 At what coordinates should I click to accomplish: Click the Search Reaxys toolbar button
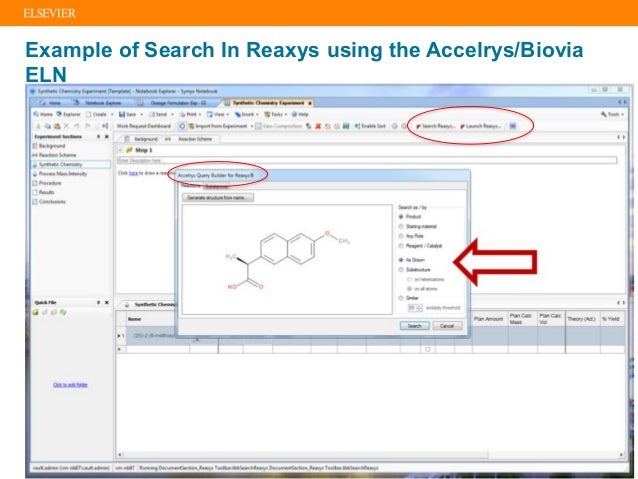coord(435,126)
